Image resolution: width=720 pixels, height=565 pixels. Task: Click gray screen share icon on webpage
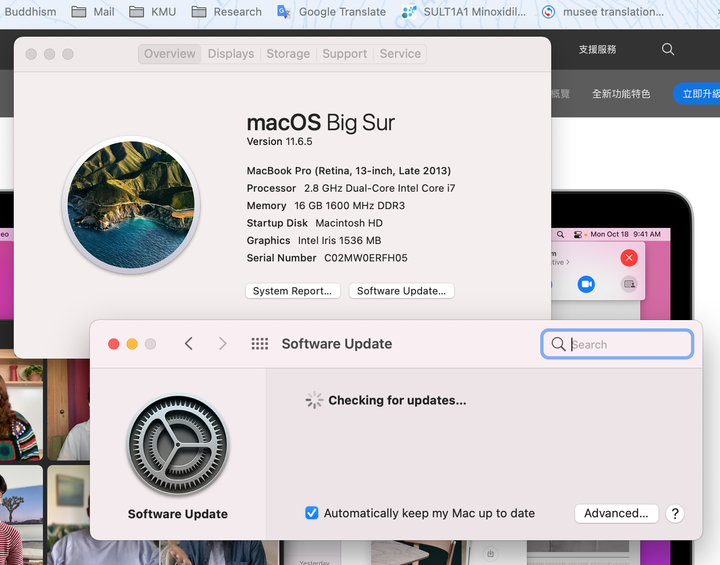click(629, 284)
